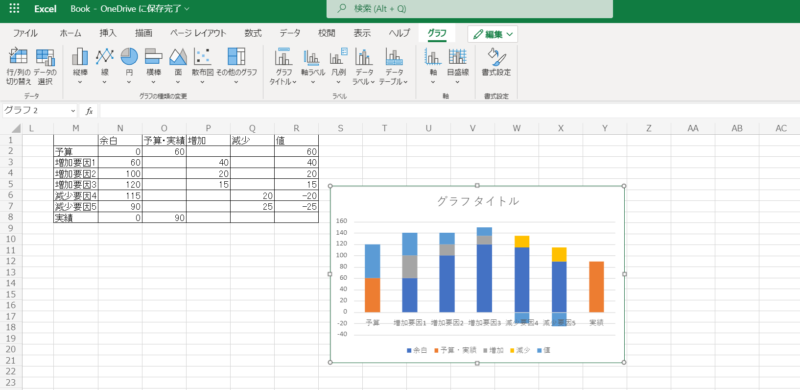Click Switch Row/Column (行/列の切り替え) icon

pos(18,67)
